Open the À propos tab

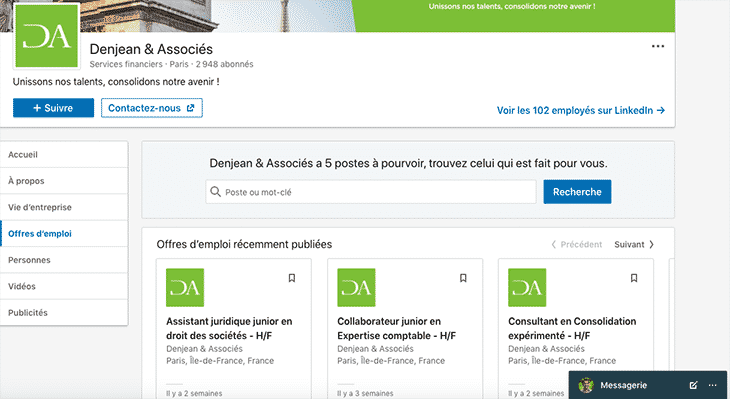tap(64, 181)
